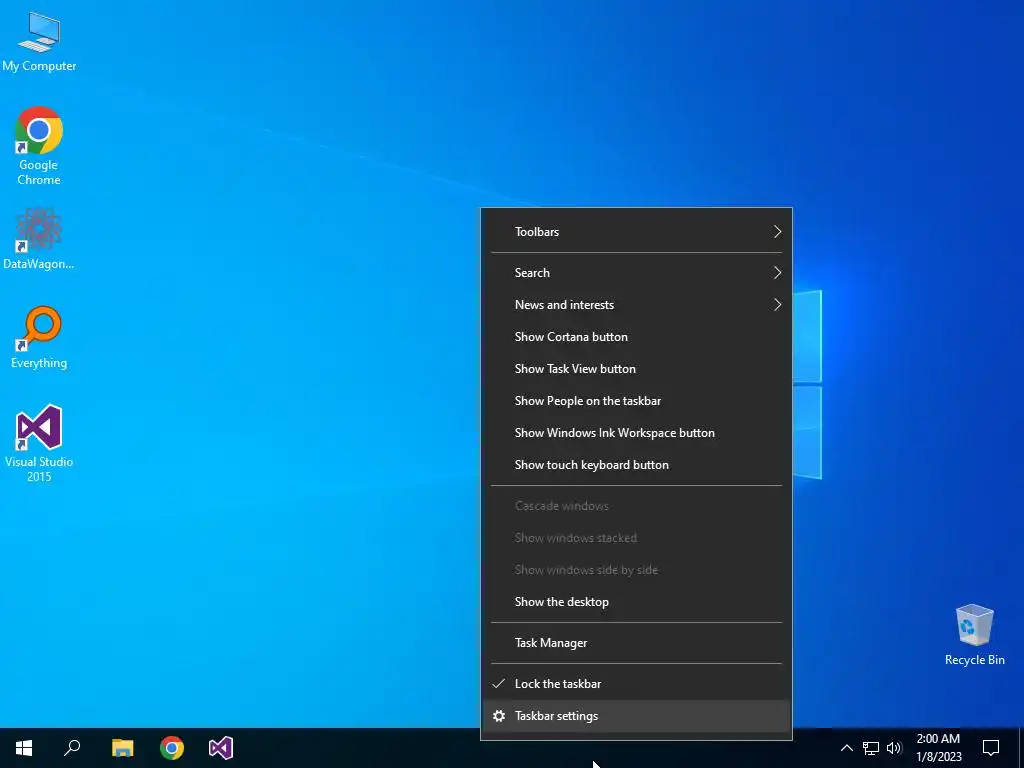The image size is (1024, 768).
Task: Select the Visual Studio 2015 desktop shortcut
Action: [x=39, y=443]
